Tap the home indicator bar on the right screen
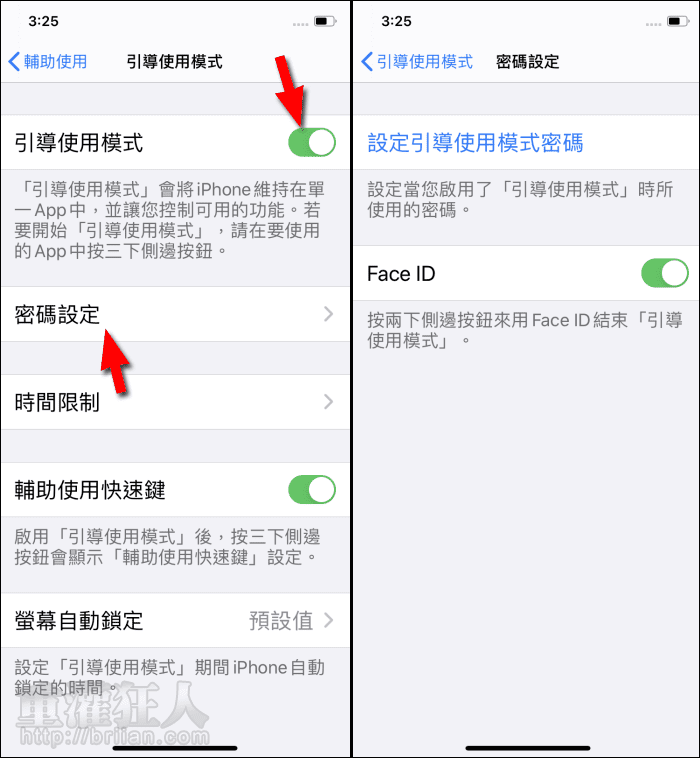700x758 pixels. click(x=527, y=748)
